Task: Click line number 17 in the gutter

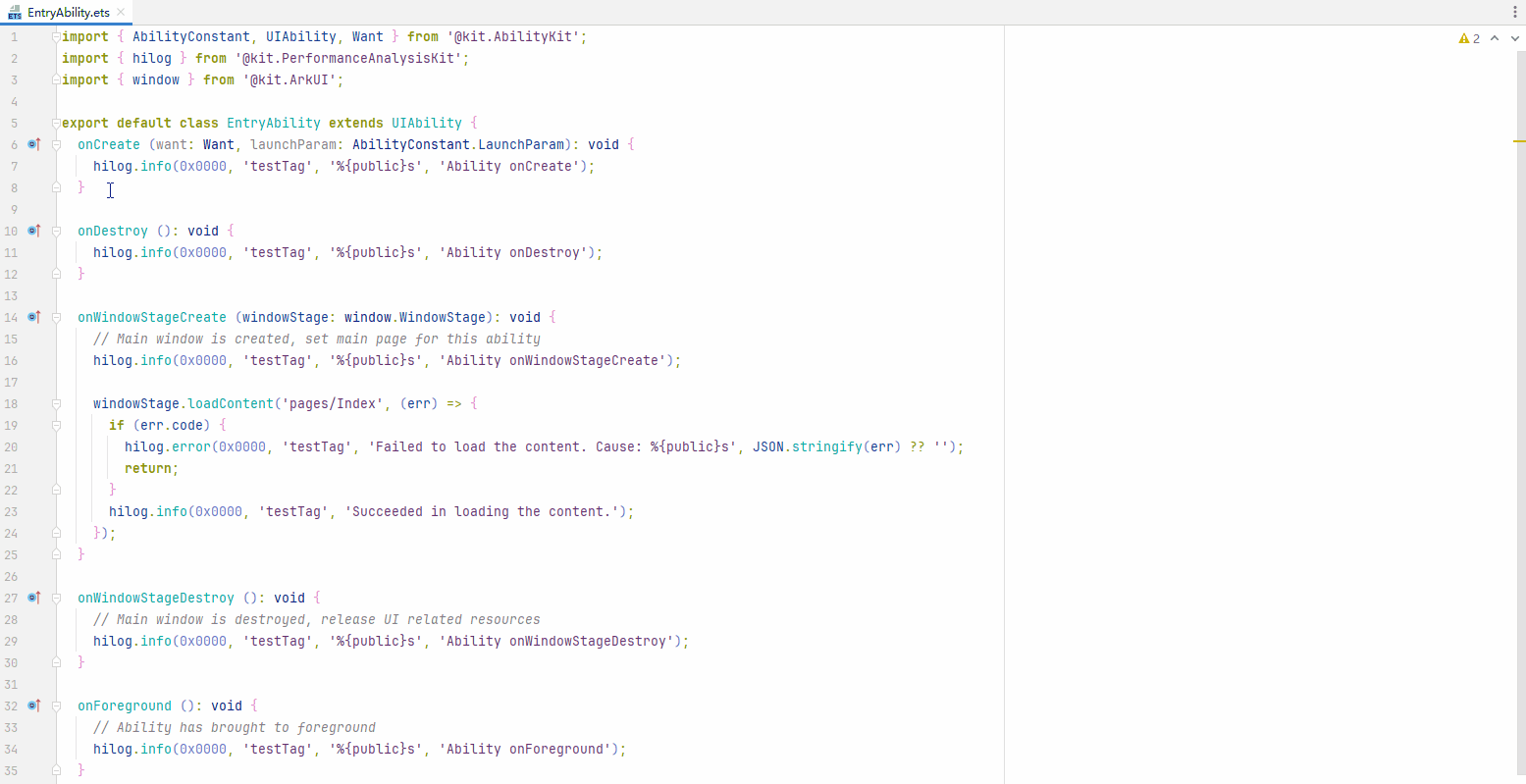Action: 11,382
